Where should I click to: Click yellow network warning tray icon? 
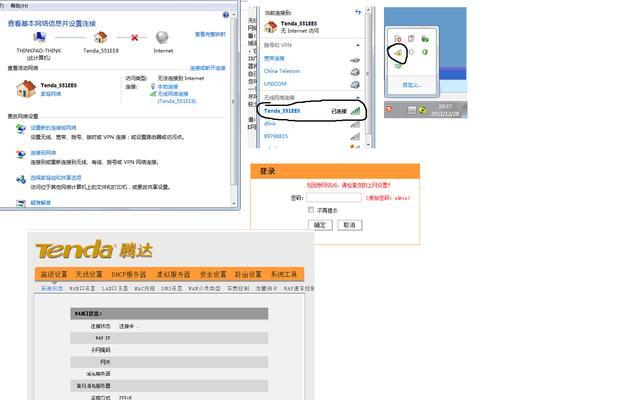click(x=398, y=53)
